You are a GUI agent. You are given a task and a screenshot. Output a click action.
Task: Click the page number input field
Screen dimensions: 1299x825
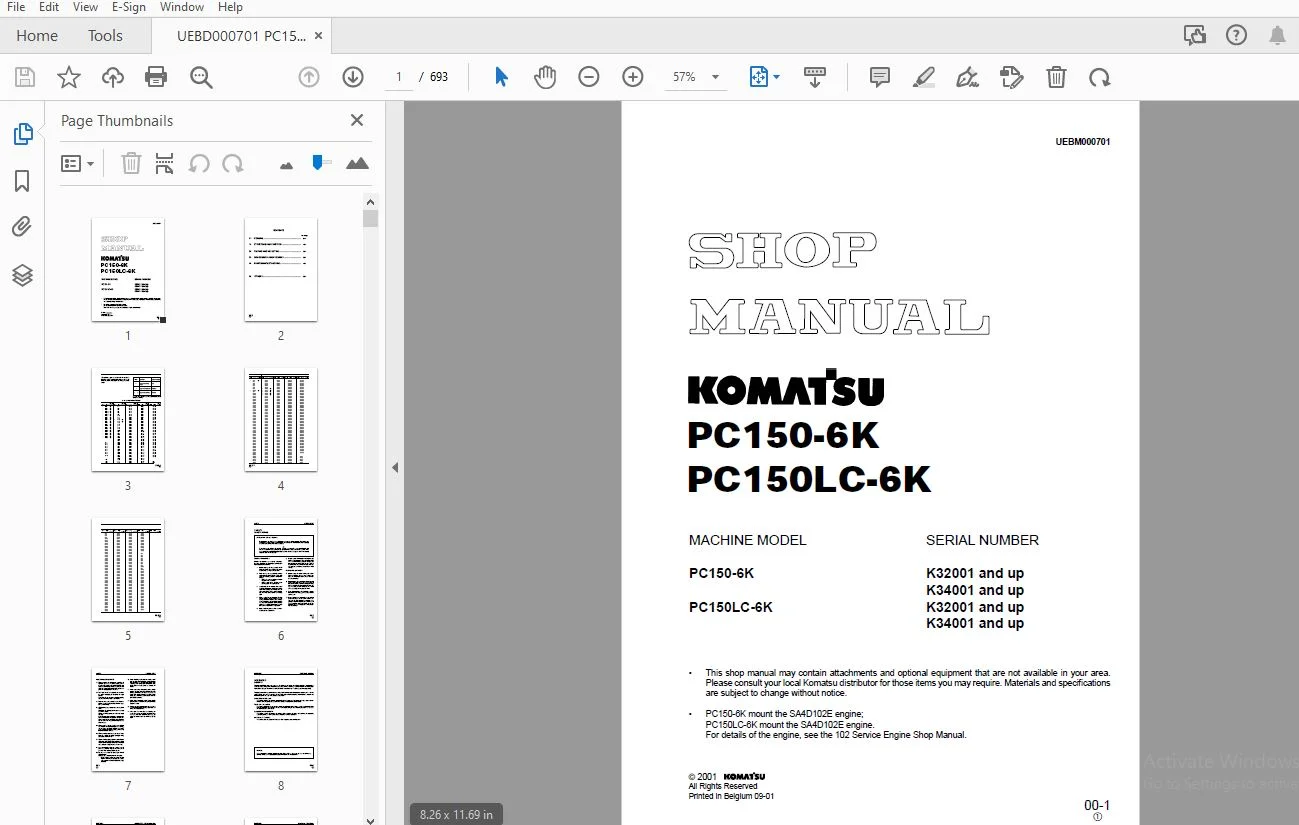(x=399, y=77)
